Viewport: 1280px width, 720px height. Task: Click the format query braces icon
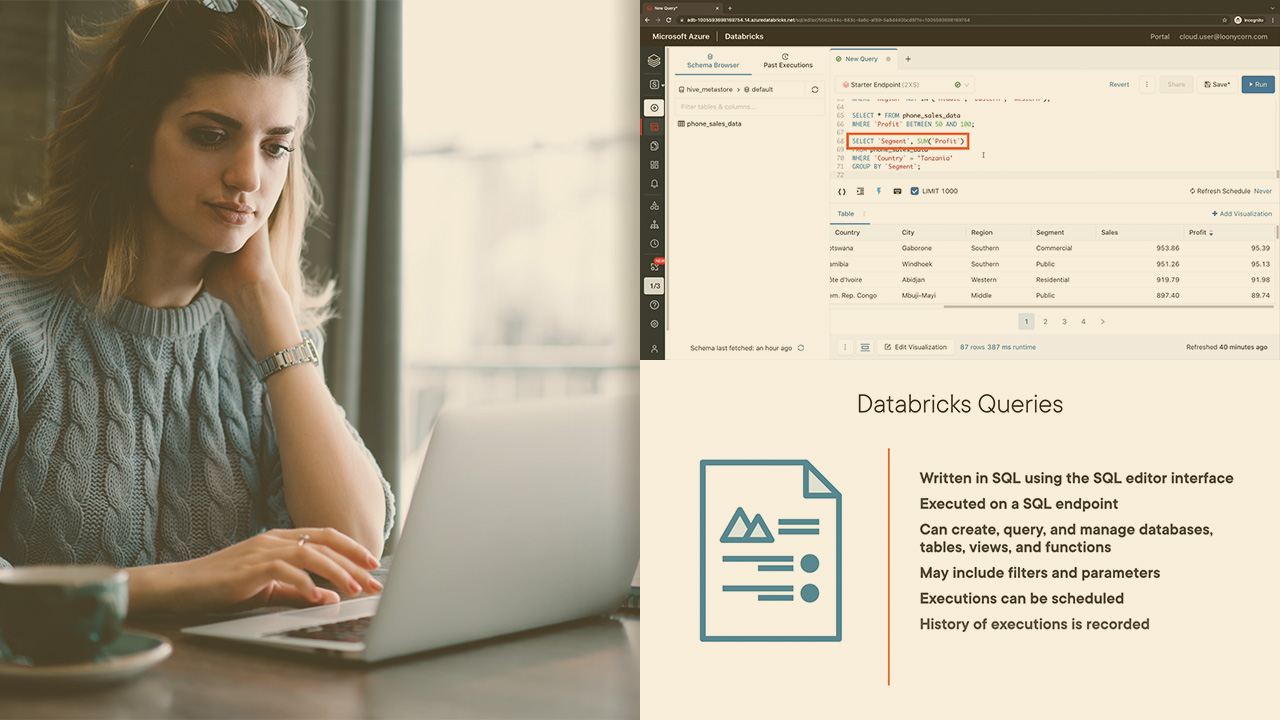[x=841, y=191]
